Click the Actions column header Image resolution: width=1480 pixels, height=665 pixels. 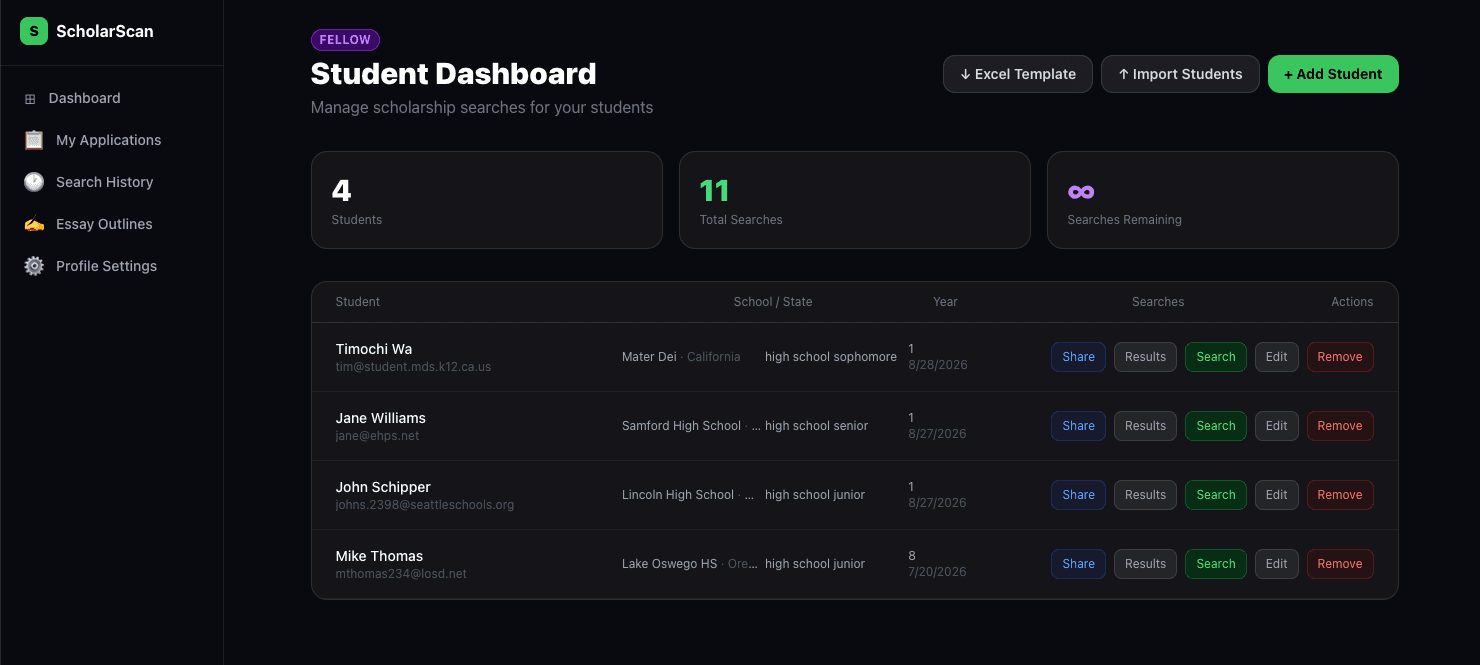pos(1352,302)
